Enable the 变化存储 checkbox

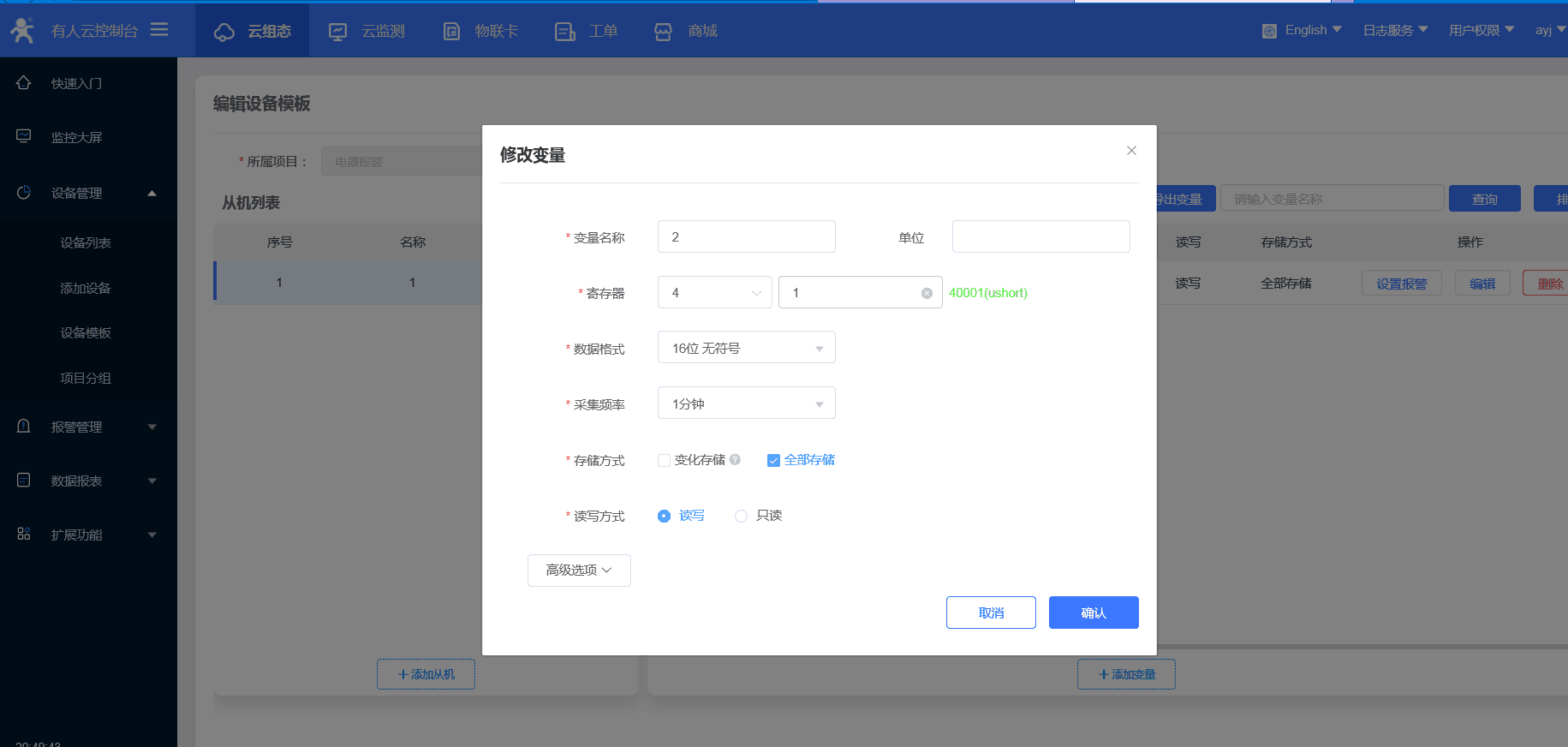[664, 460]
